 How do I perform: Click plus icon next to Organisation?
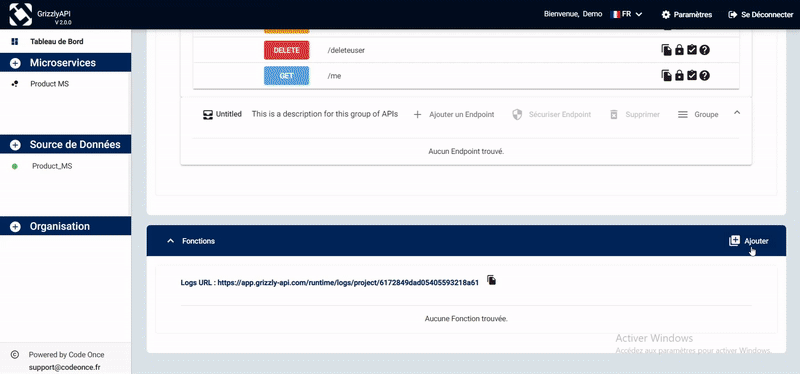click(x=15, y=227)
